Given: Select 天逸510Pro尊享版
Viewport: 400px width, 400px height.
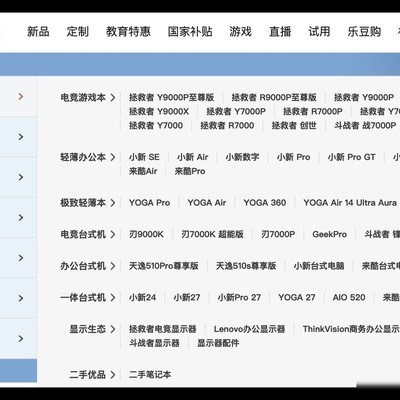Looking at the screenshot, I should point(164,266).
